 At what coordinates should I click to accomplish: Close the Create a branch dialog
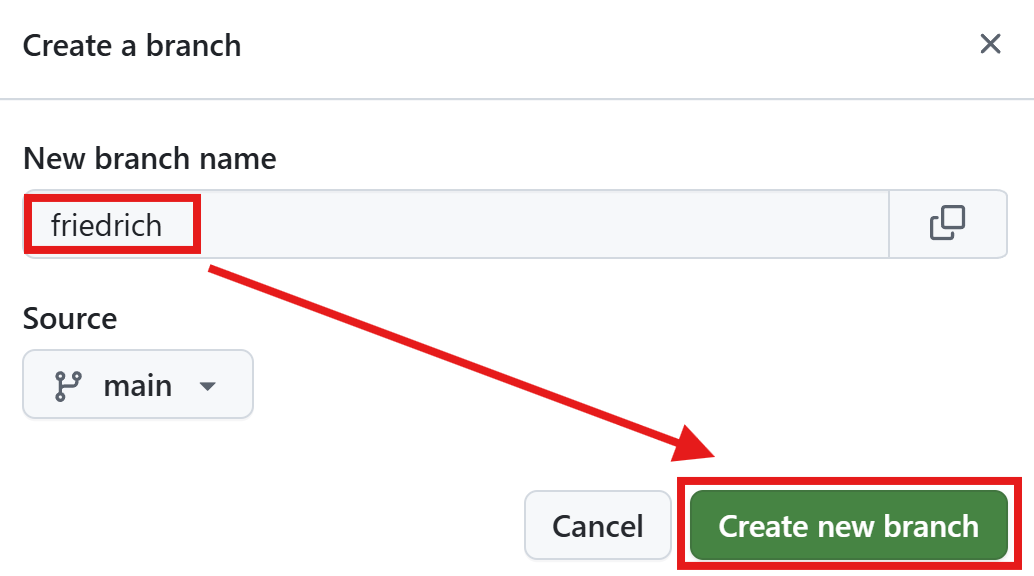pos(990,44)
